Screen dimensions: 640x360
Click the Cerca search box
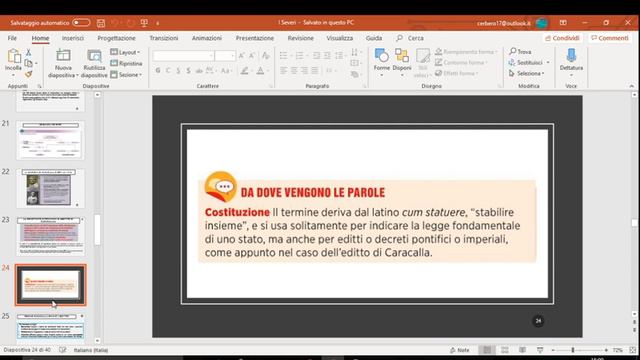[x=410, y=38]
